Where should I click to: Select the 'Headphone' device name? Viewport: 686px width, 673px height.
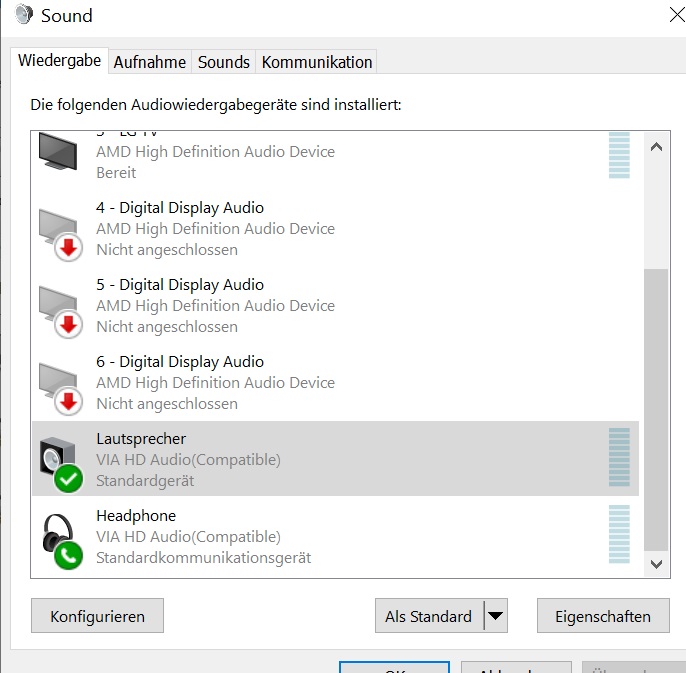tap(136, 515)
